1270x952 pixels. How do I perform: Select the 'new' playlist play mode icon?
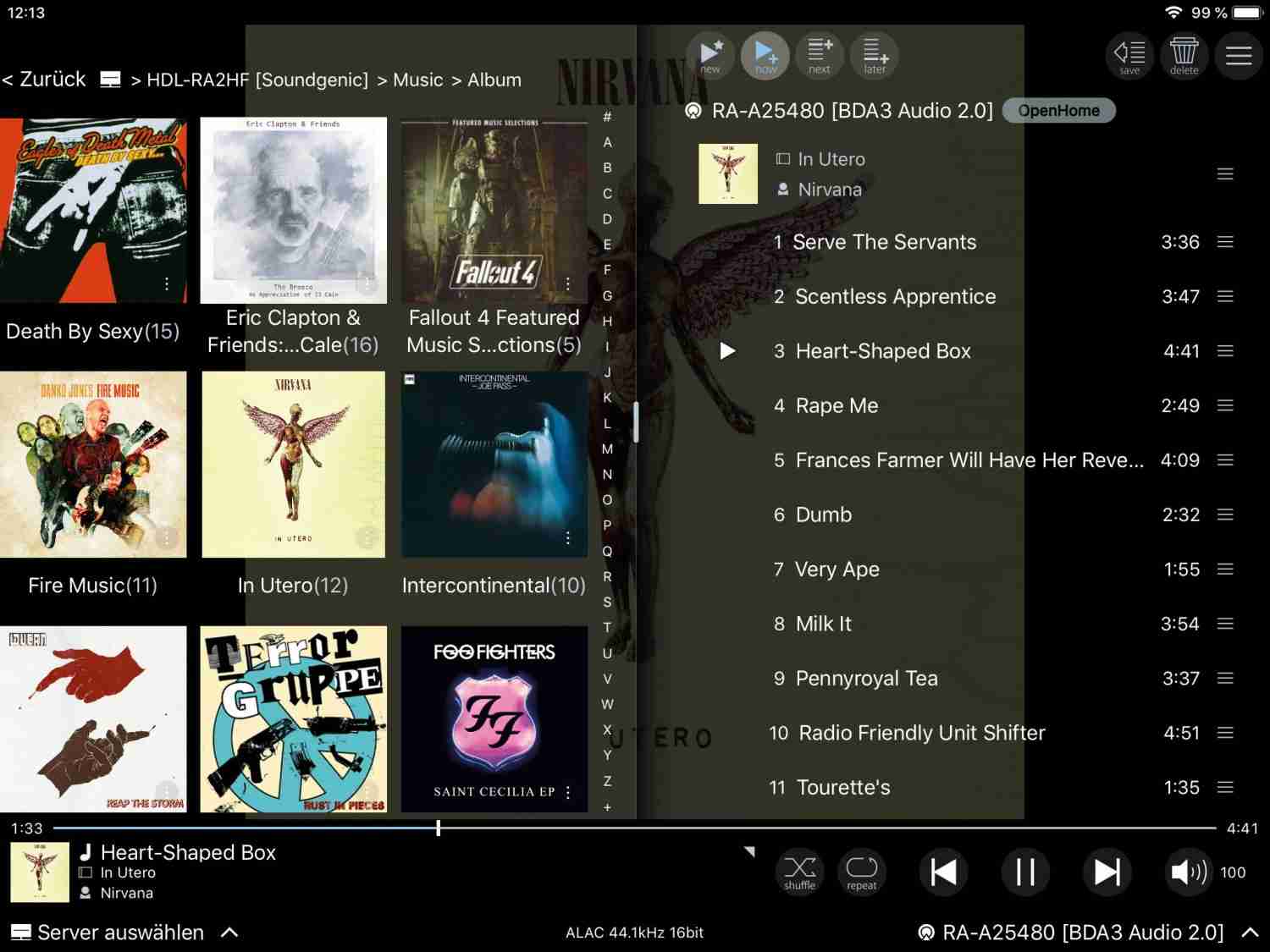(x=710, y=56)
